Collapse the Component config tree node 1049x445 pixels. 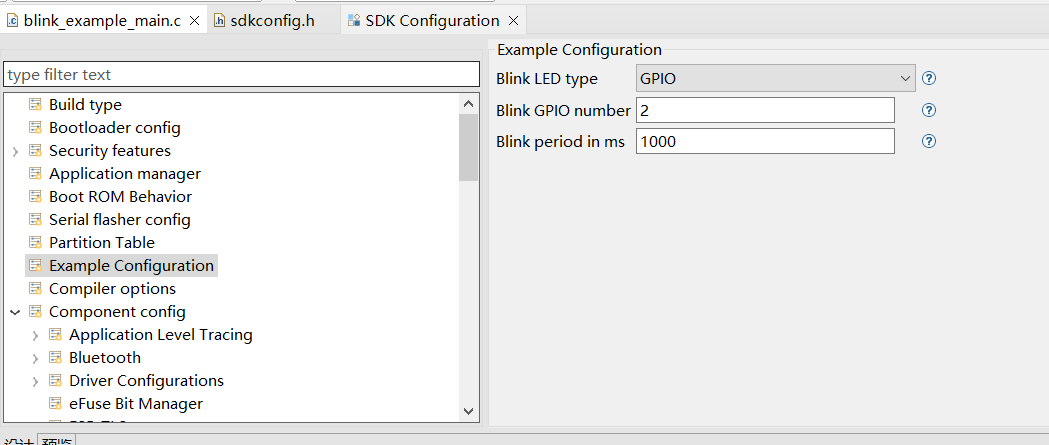15,312
